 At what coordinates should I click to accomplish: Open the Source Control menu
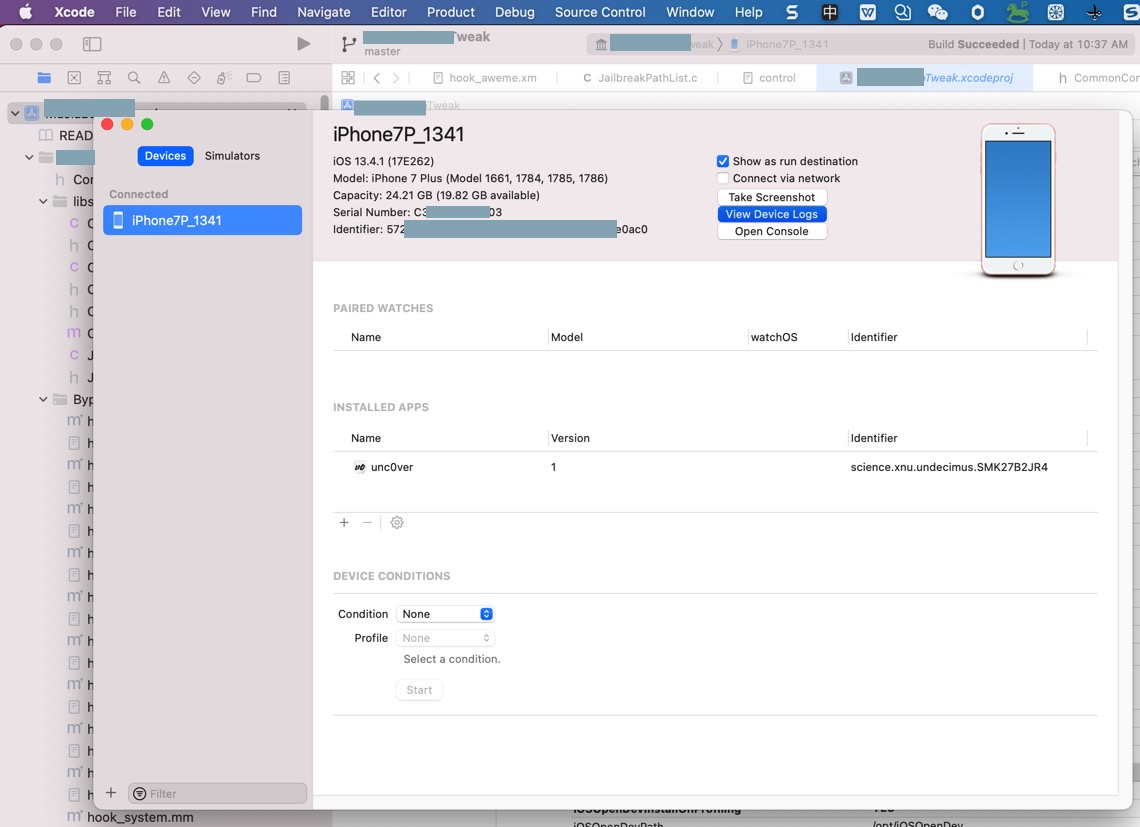pos(600,12)
